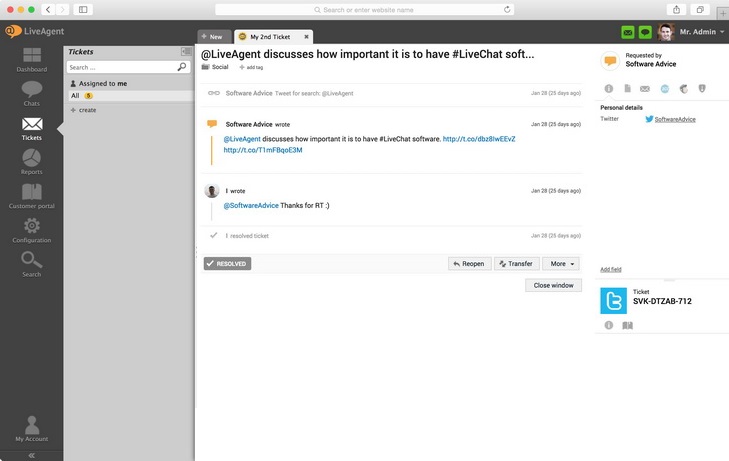Click the Safari address bar

pyautogui.click(x=364, y=10)
